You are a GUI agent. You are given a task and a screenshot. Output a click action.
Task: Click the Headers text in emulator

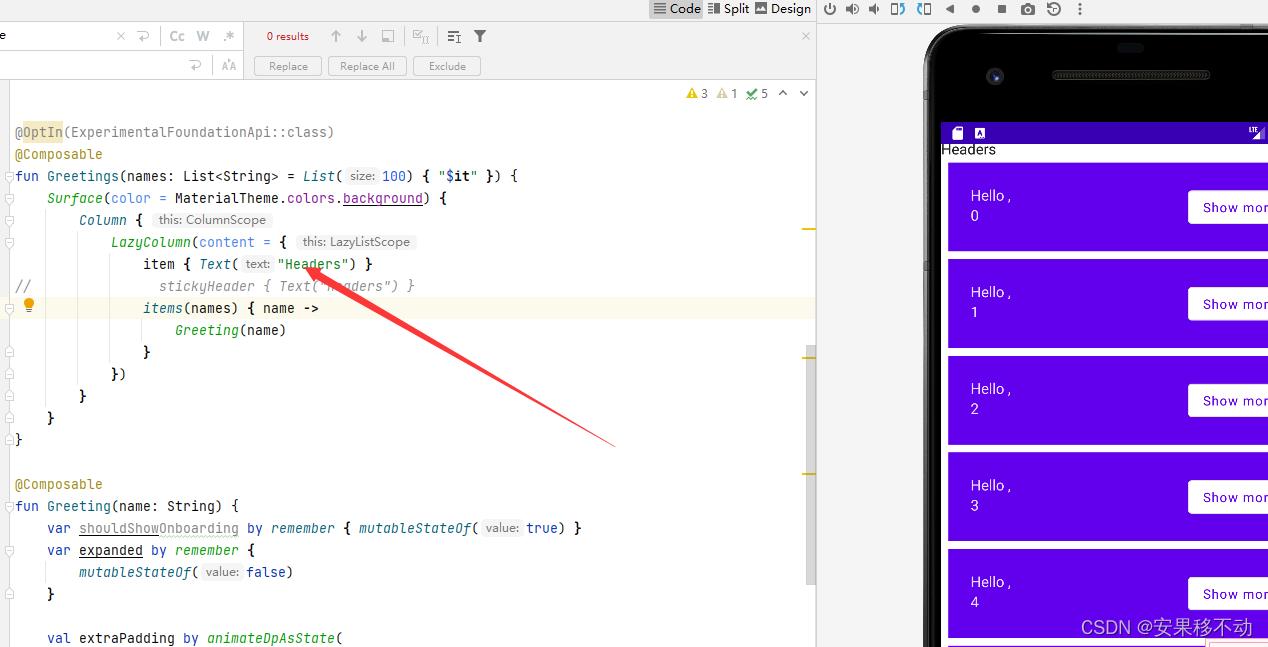click(x=969, y=150)
